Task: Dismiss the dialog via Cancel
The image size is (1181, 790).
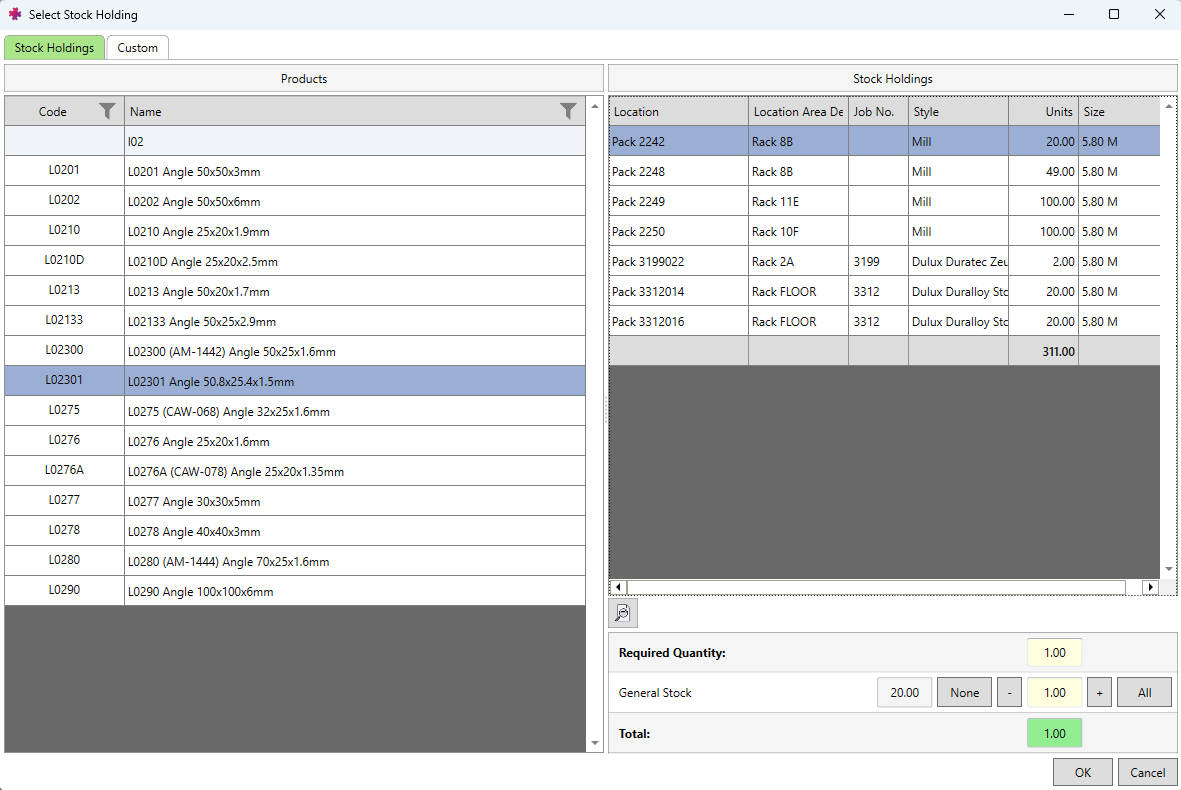Action: pos(1147,771)
